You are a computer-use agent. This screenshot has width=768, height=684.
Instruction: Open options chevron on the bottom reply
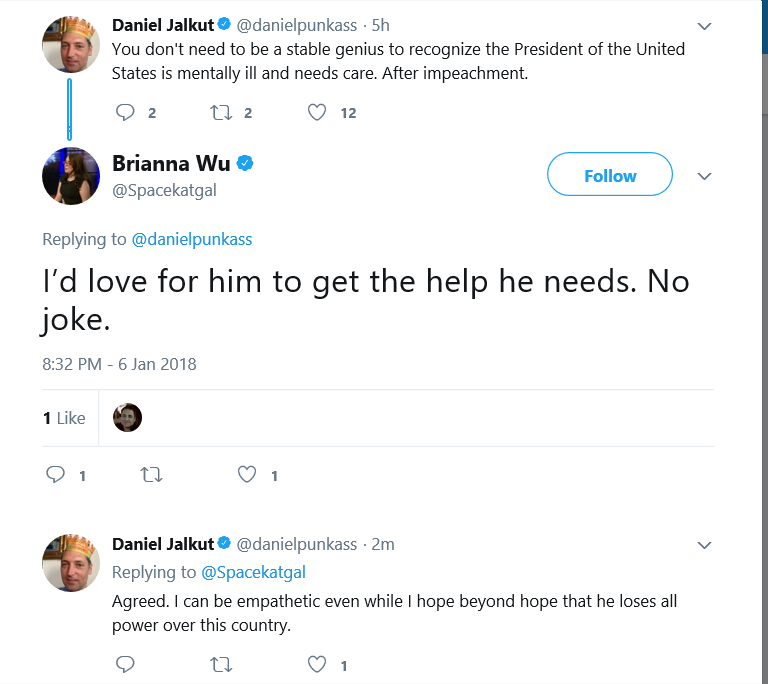point(704,545)
